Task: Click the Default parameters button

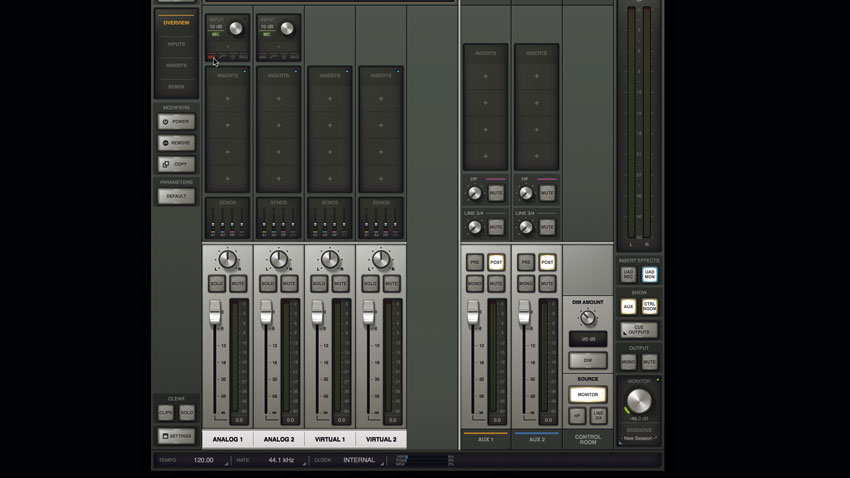Action: click(176, 196)
